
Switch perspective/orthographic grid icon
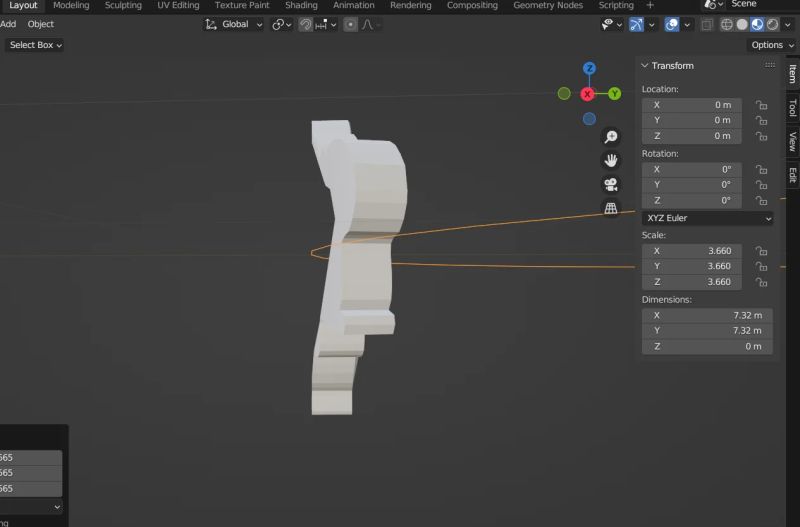point(611,208)
